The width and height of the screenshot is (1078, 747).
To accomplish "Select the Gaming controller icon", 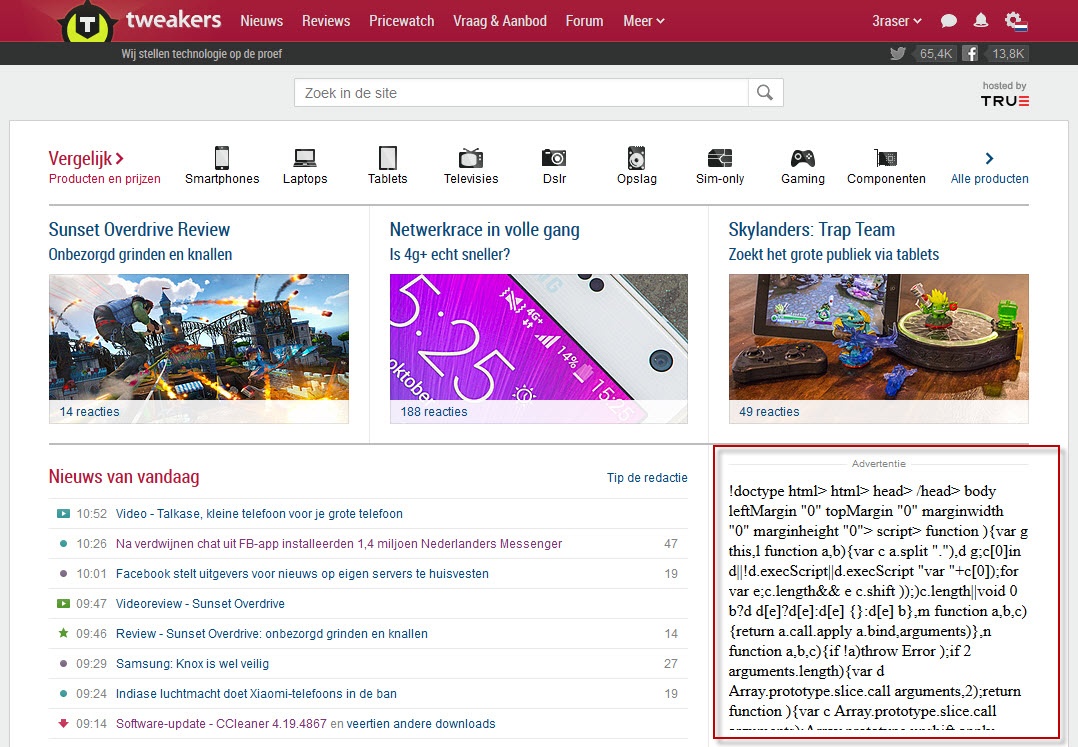I will coord(802,157).
